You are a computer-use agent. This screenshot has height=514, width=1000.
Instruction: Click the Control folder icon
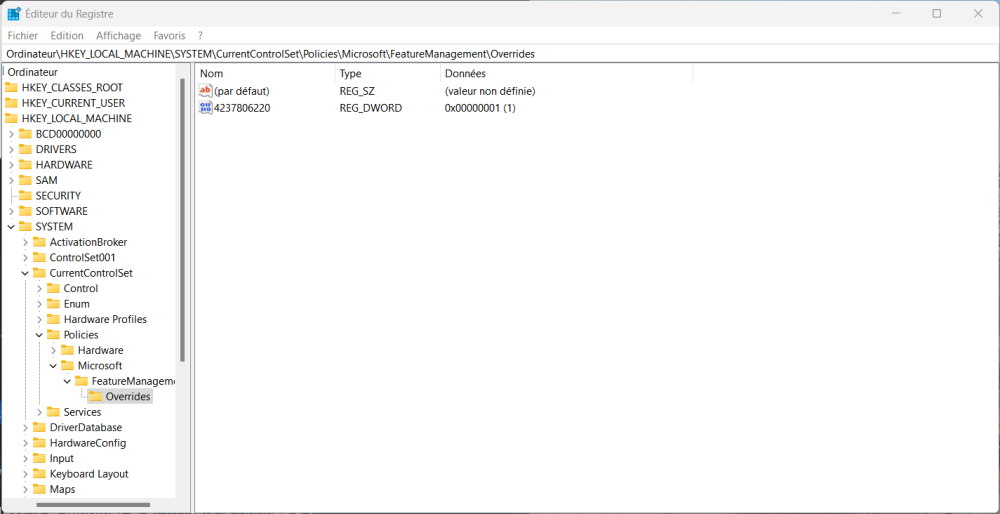pyautogui.click(x=53, y=288)
